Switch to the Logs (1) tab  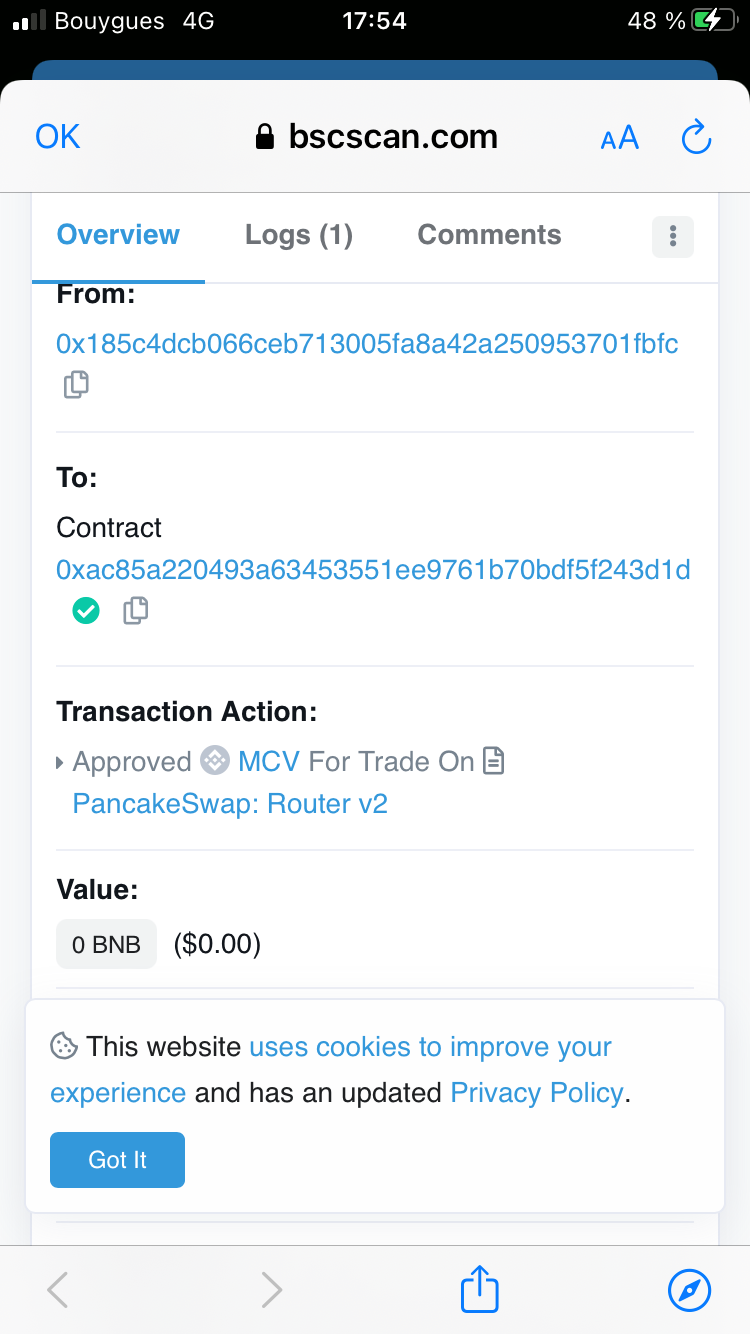(x=299, y=235)
